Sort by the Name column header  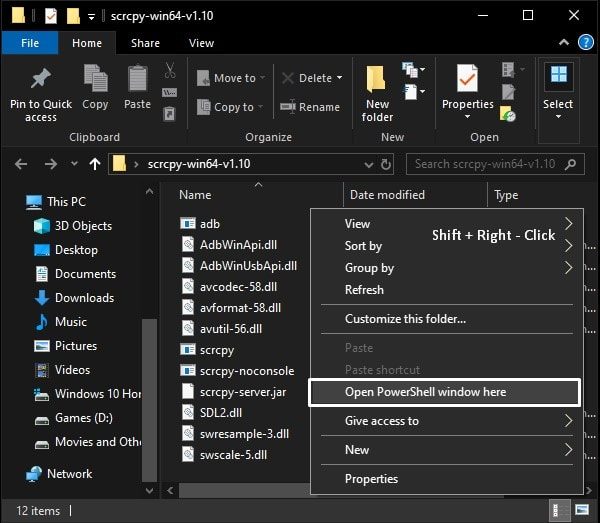pyautogui.click(x=195, y=195)
